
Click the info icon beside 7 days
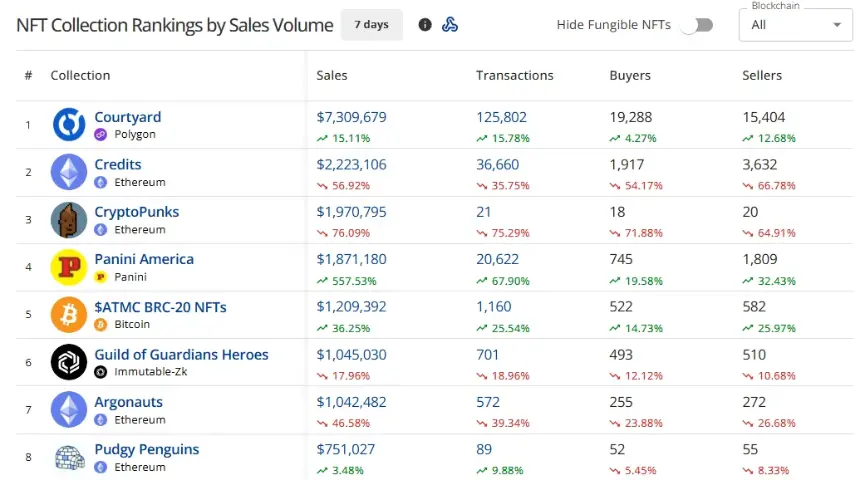pos(425,25)
